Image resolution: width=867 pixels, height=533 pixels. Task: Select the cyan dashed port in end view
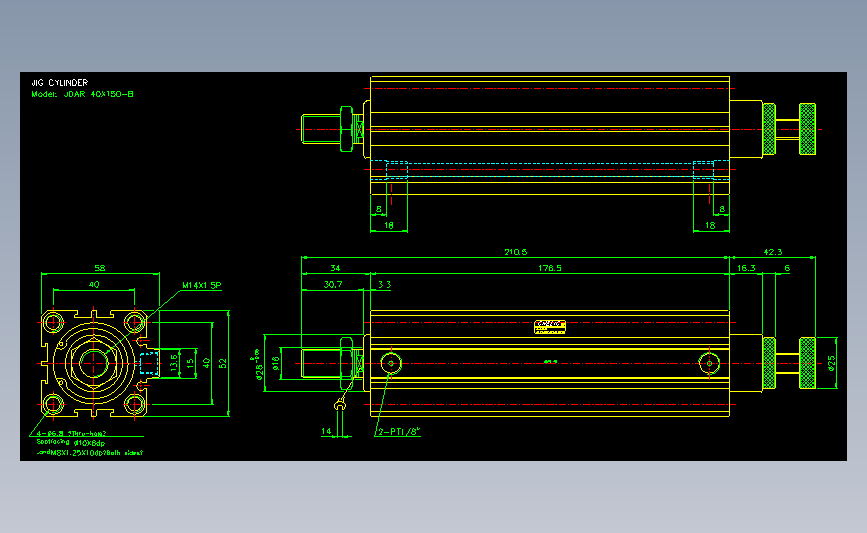tap(149, 363)
